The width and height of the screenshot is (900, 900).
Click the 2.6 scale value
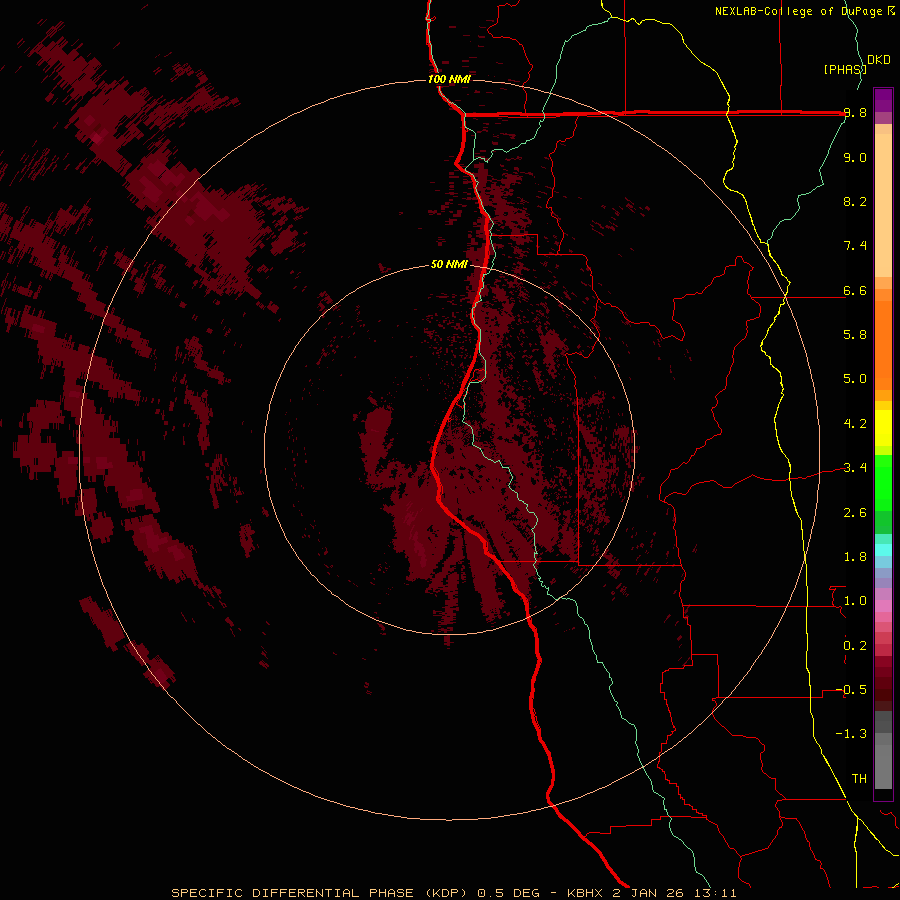855,513
